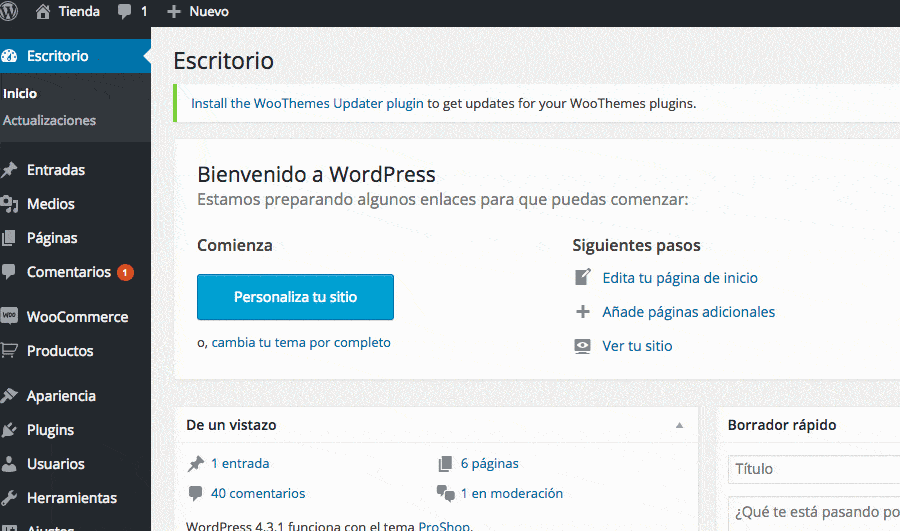900x531 pixels.
Task: Open the Edita tu página de inicio link
Action: point(680,278)
